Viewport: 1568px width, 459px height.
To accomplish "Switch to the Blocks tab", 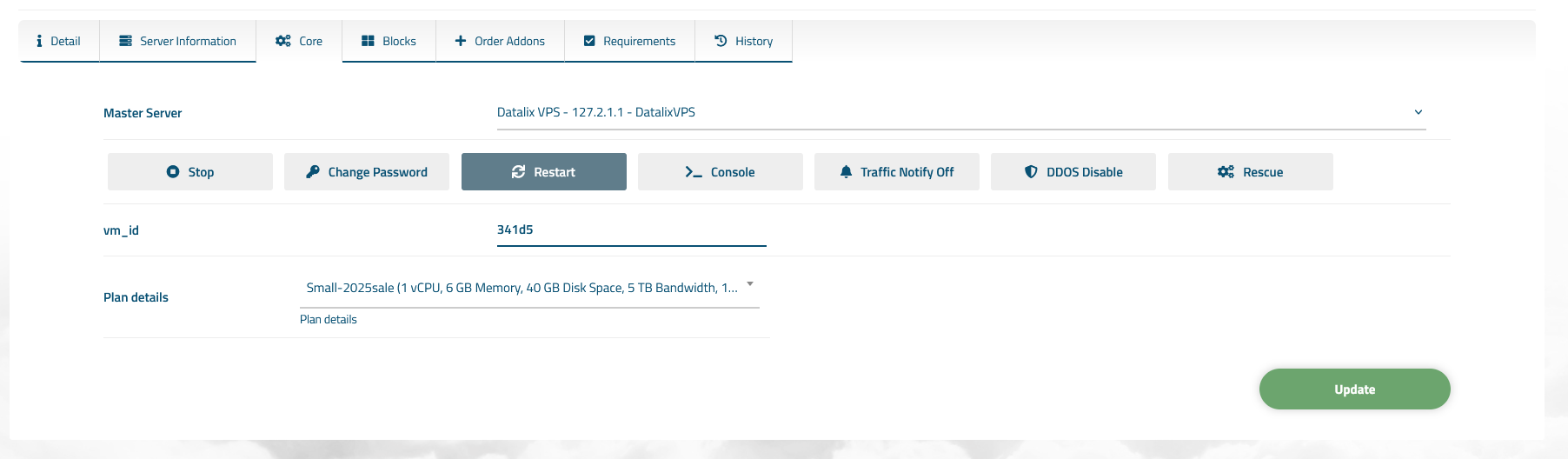I will 389,41.
